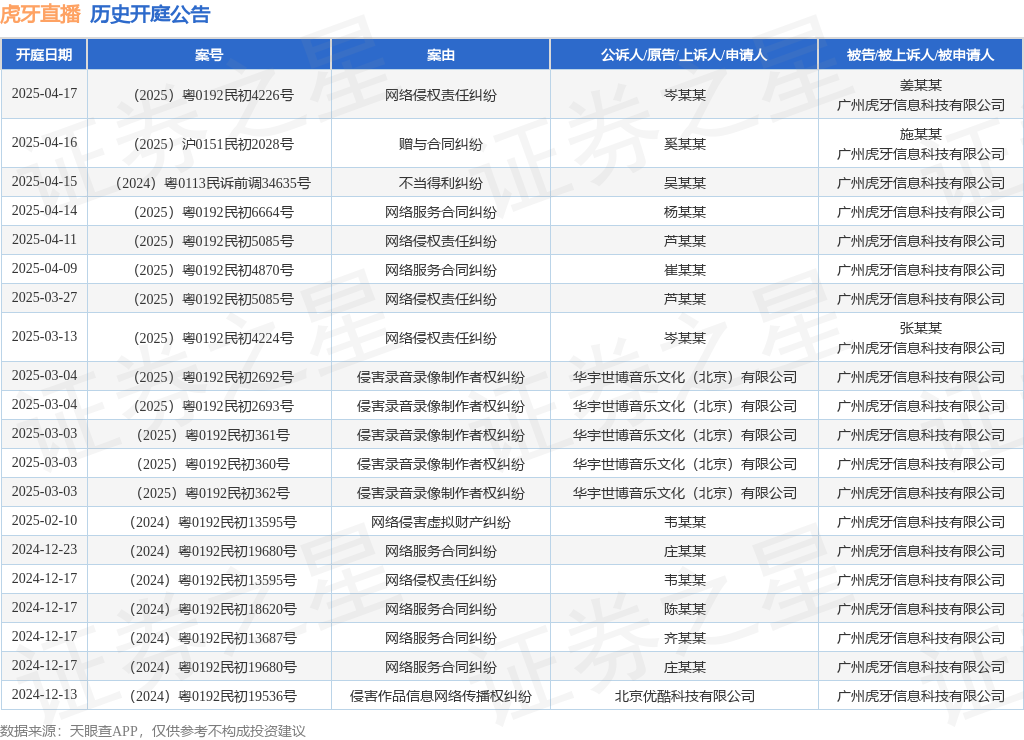Click the 赠与合同纠纷 case cause
Viewport: 1024px width, 740px height.
(x=441, y=144)
